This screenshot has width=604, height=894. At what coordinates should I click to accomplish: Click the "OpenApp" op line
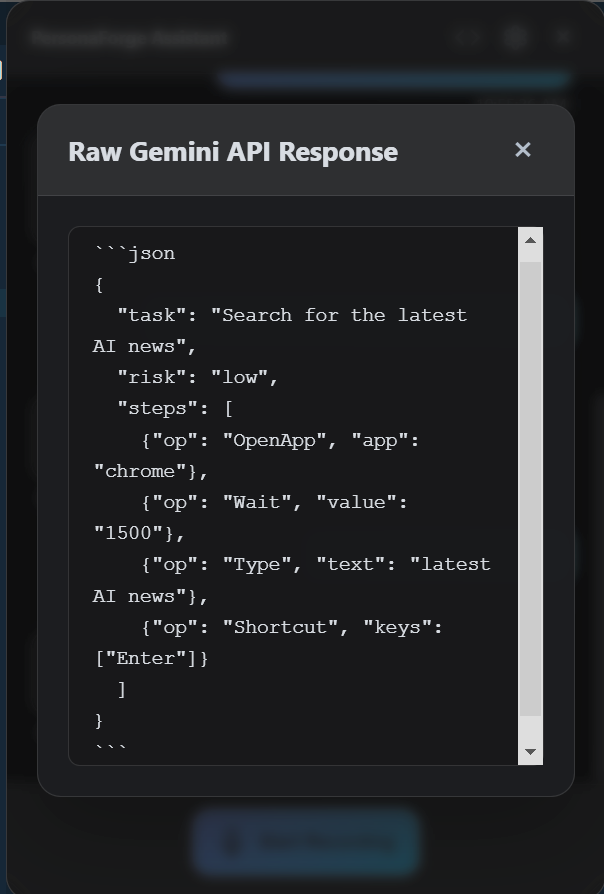279,441
